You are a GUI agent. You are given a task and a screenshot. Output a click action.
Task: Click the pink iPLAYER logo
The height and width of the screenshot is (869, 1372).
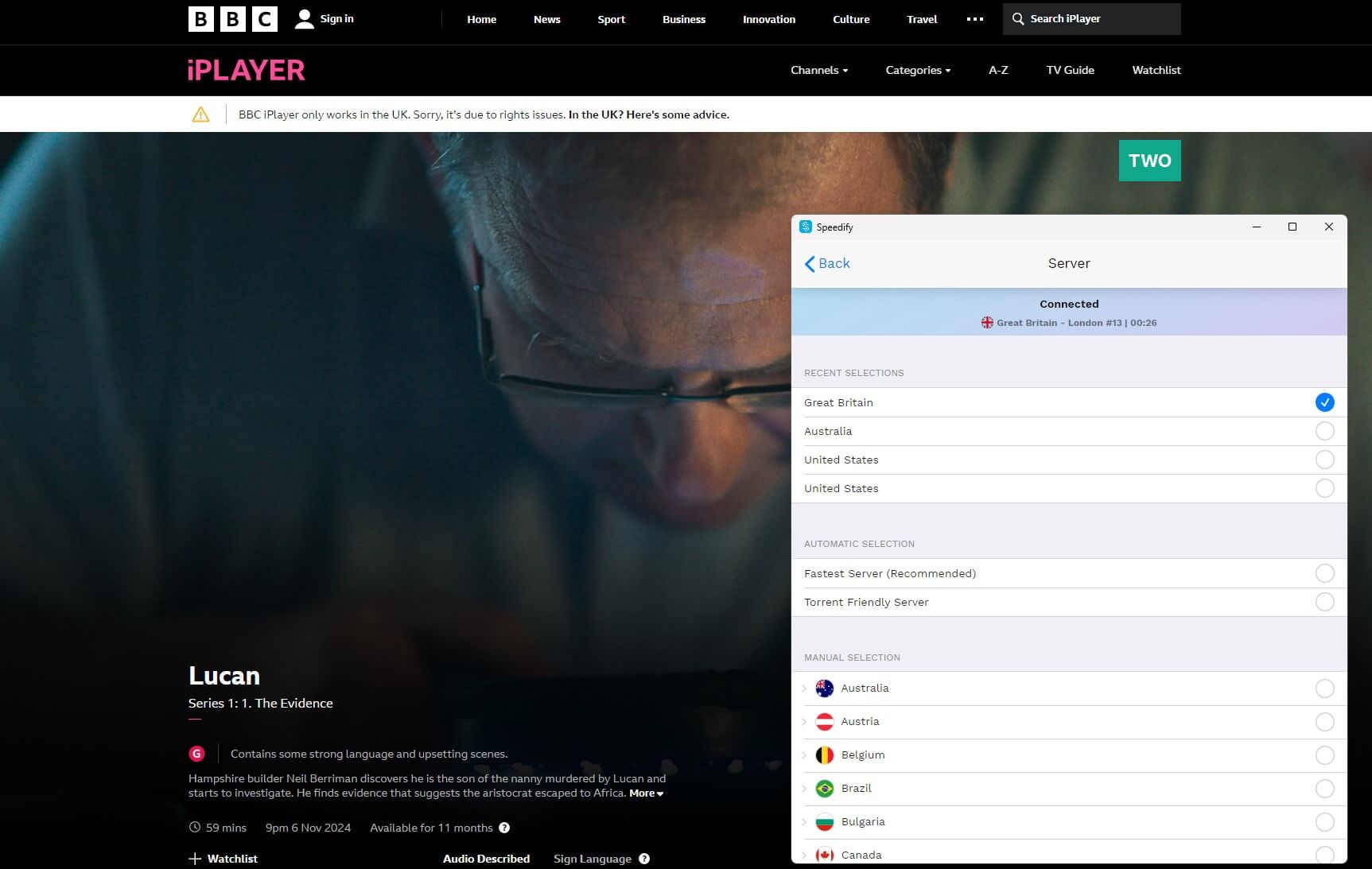pos(247,70)
